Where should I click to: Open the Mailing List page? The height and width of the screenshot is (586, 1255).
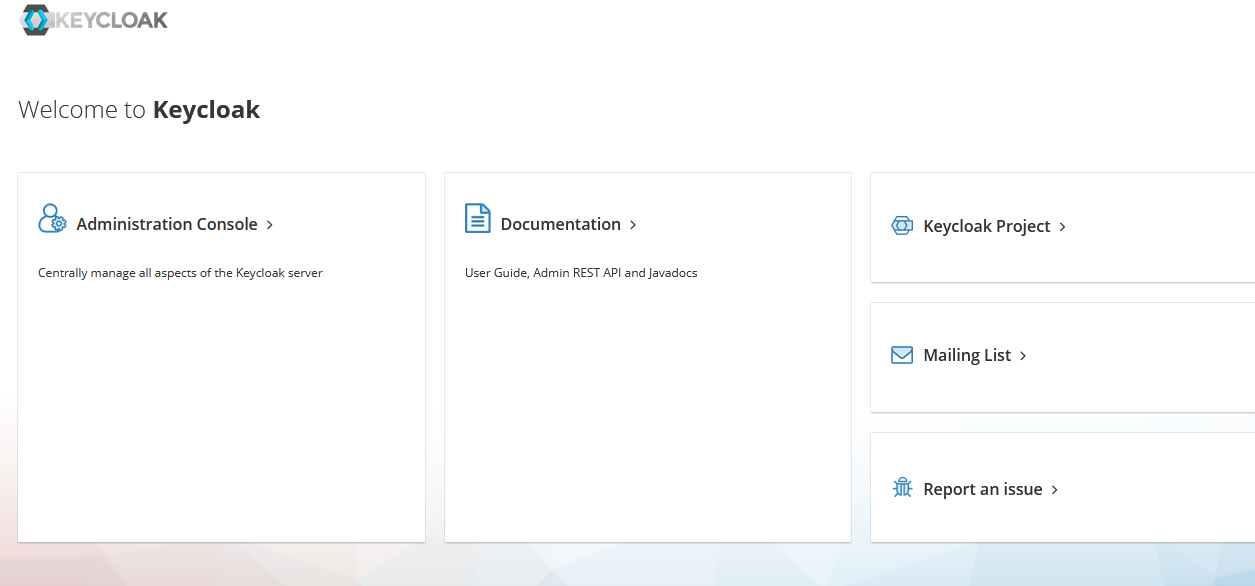point(966,355)
